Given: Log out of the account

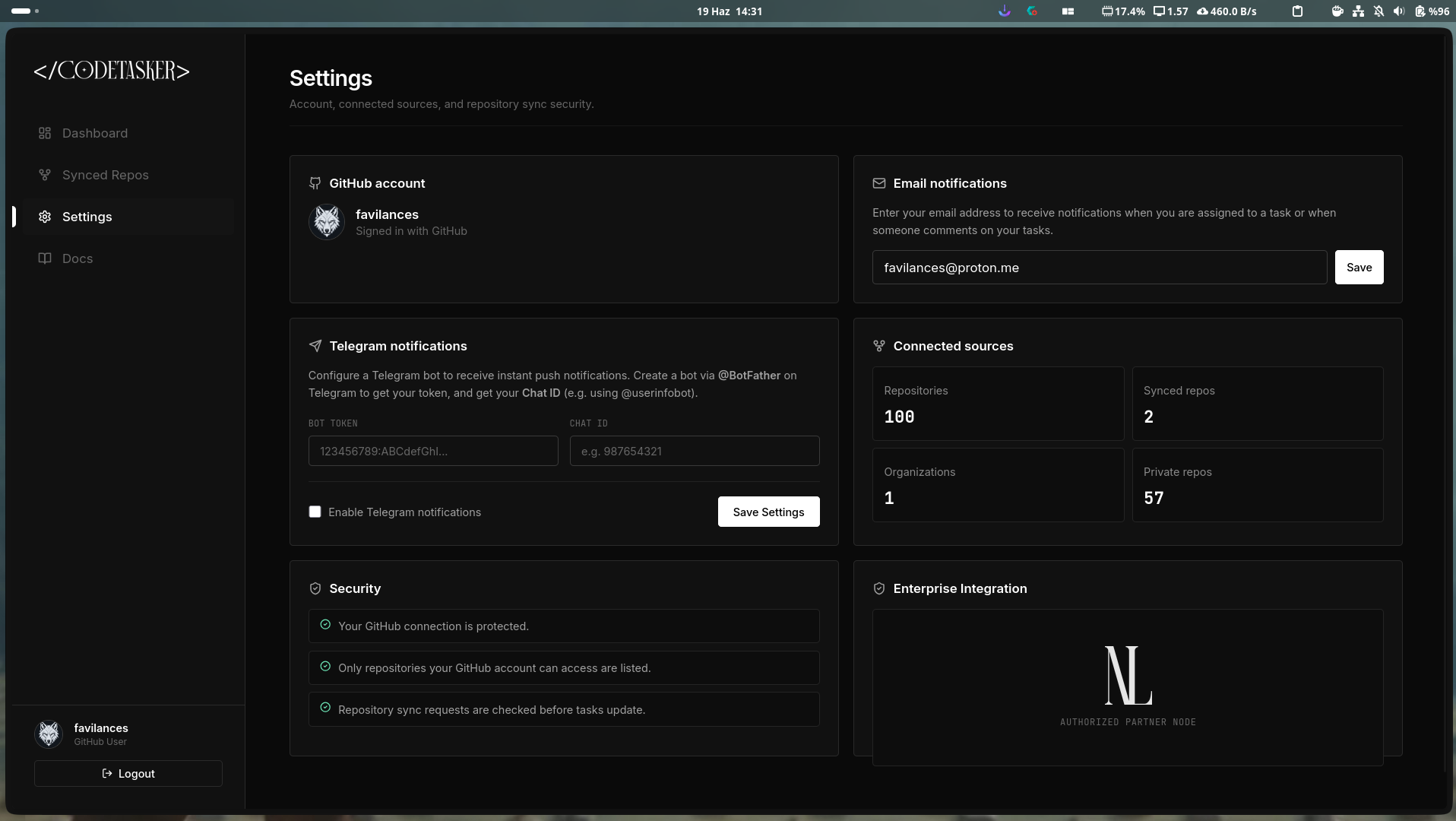Looking at the screenshot, I should pyautogui.click(x=128, y=773).
